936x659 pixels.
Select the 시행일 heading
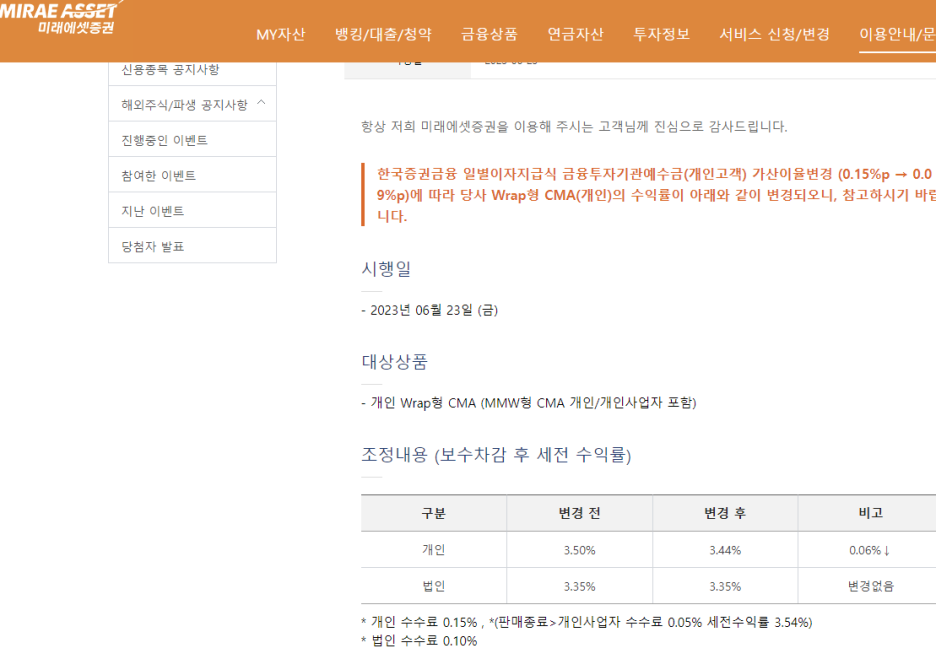(386, 269)
